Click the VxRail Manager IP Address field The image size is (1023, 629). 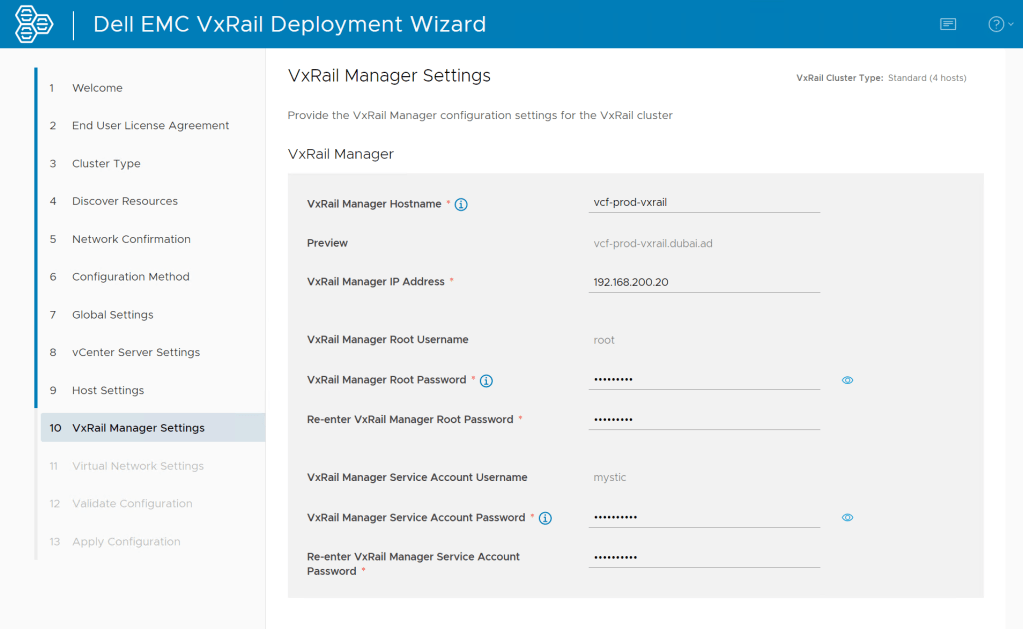704,282
